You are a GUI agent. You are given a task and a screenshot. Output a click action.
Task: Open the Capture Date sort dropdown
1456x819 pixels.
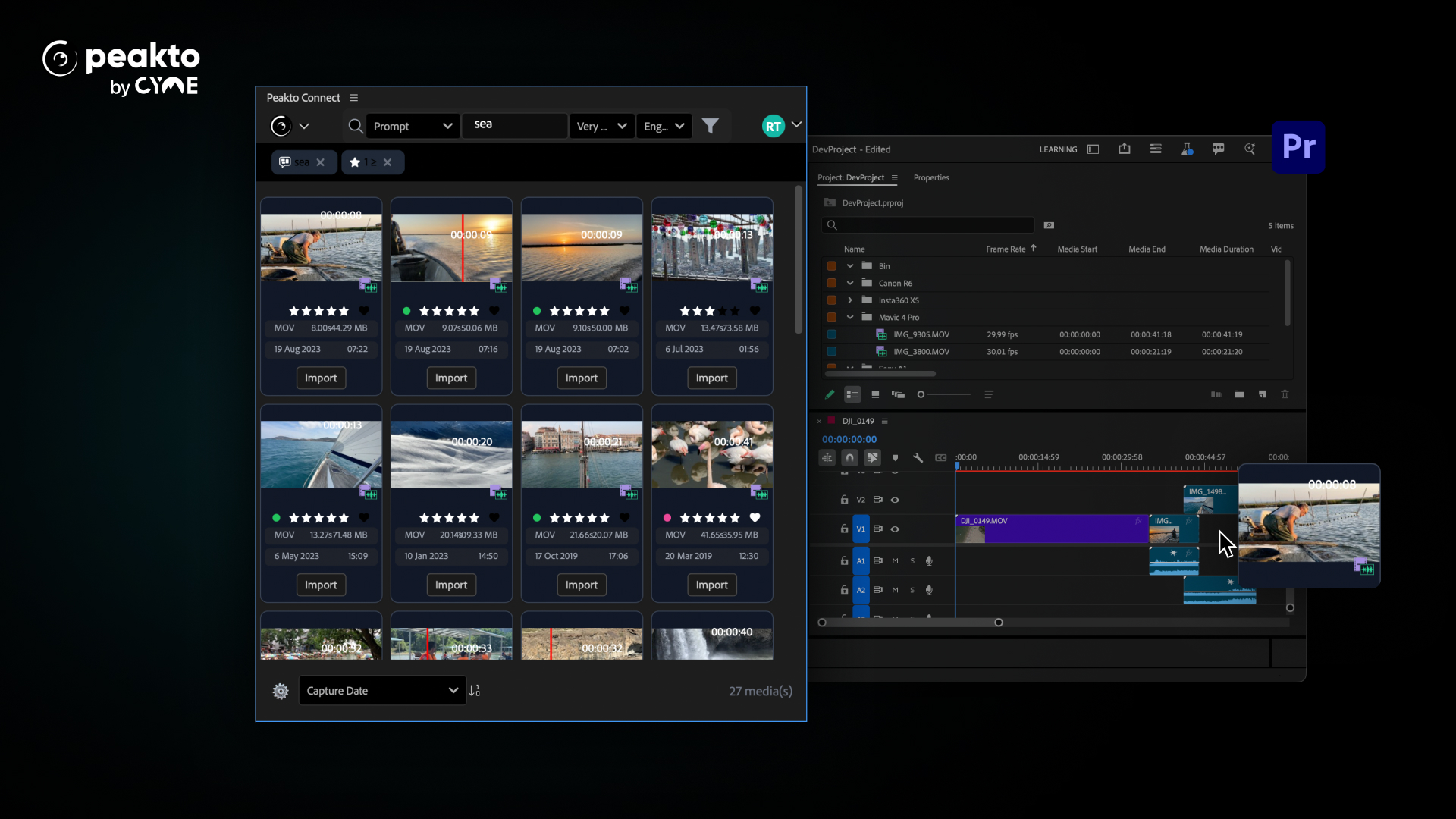click(x=382, y=691)
